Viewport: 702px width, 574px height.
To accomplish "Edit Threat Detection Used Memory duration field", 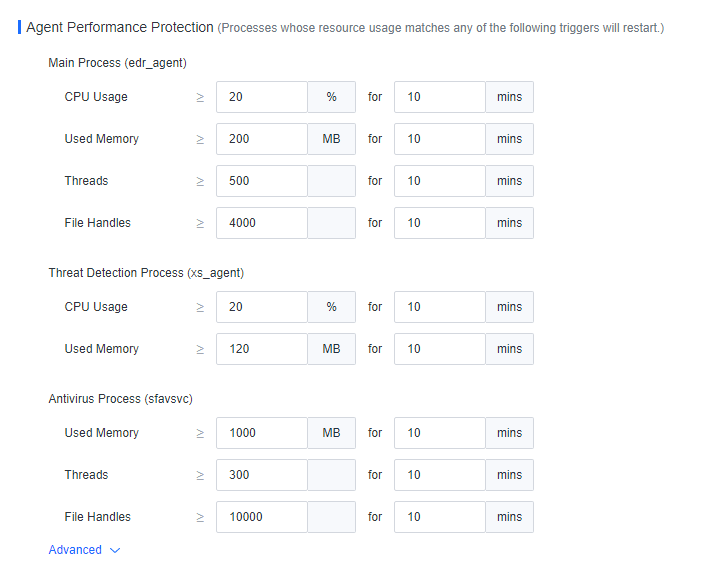I will [439, 349].
